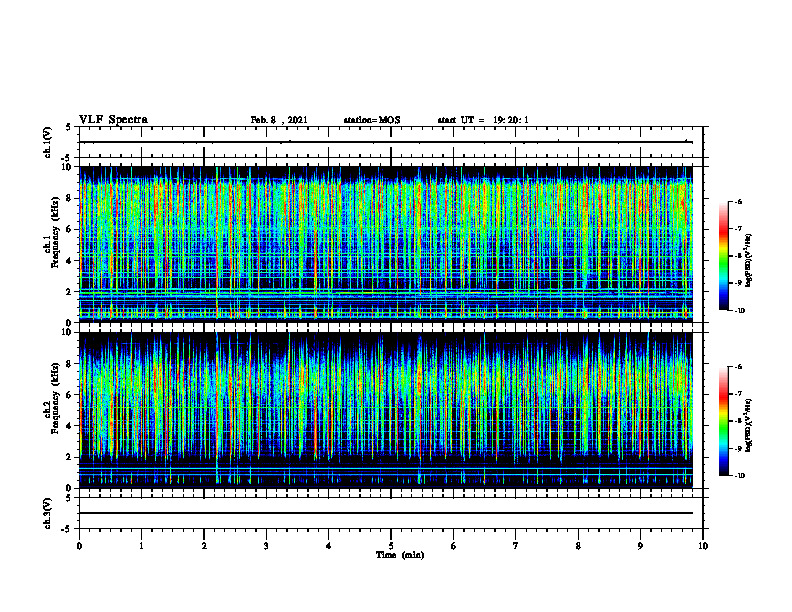The height and width of the screenshot is (612, 792).
Task: Click the "-6" tick on ch.1 color bar
Action: click(x=739, y=202)
